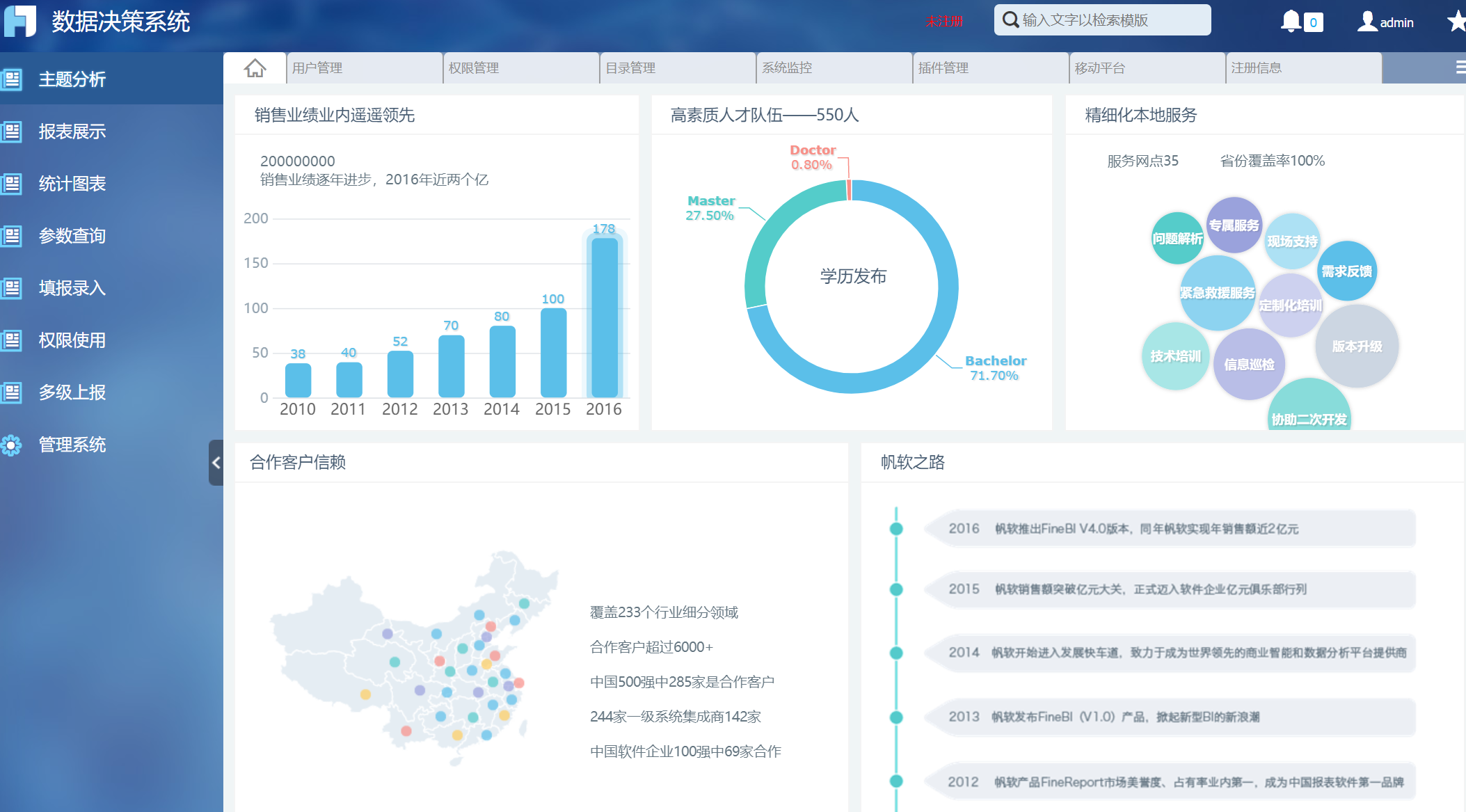Image resolution: width=1466 pixels, height=812 pixels.
Task: Switch to the 注册信息 tab
Action: click(x=1304, y=68)
